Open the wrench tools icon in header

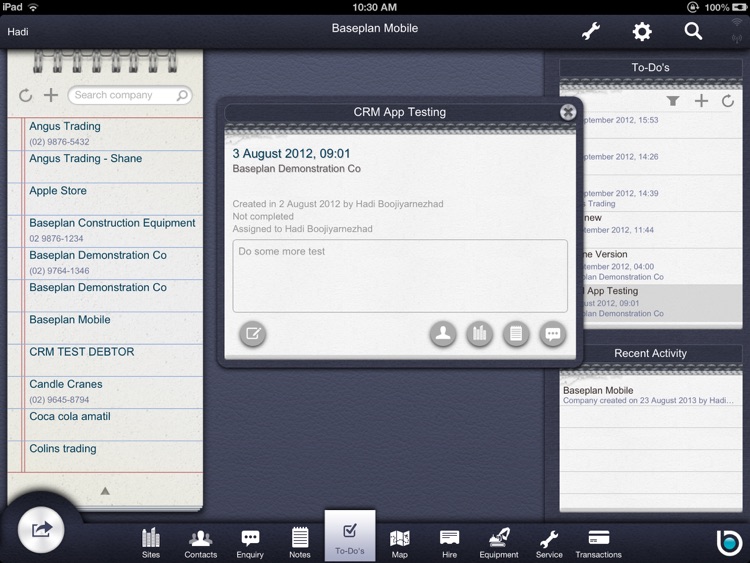(x=591, y=32)
